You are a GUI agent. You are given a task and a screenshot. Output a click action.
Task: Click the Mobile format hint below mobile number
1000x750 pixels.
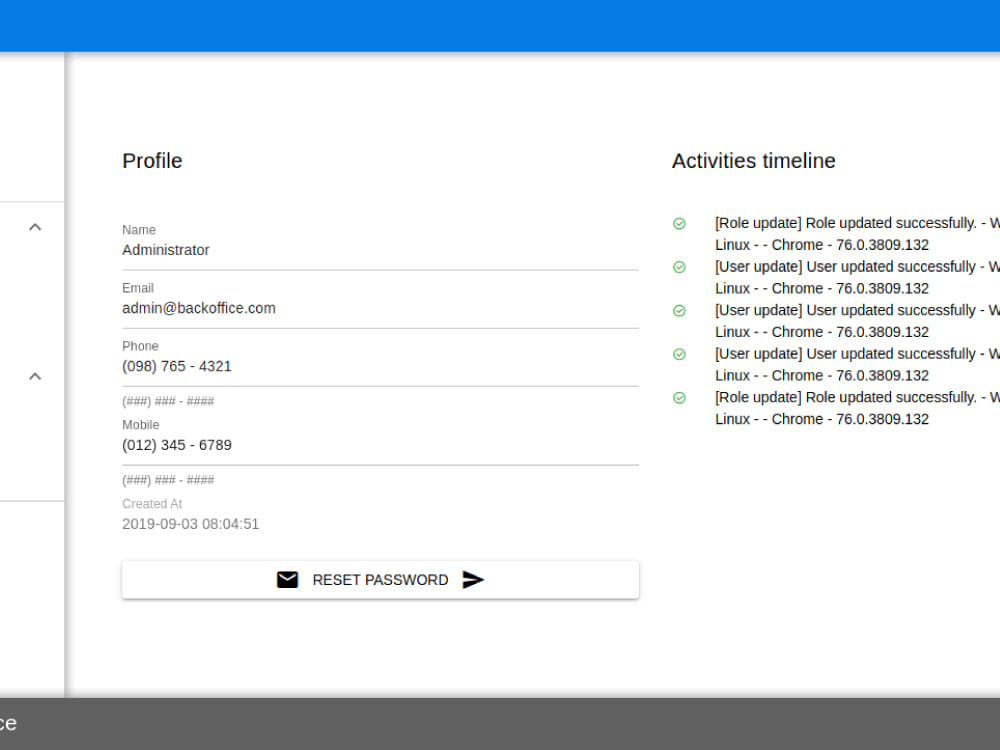pyautogui.click(x=168, y=480)
